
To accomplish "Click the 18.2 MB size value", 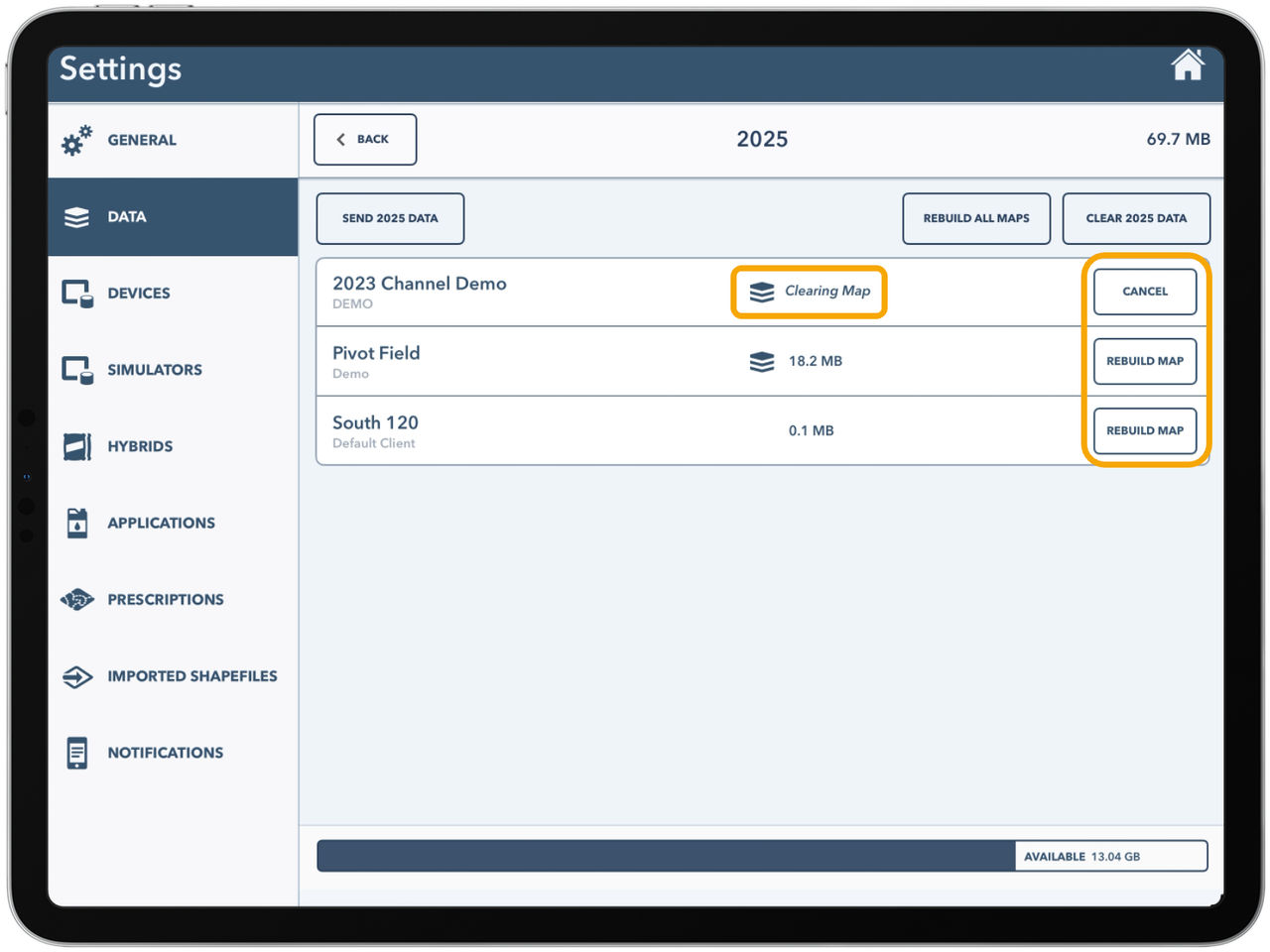I will (816, 361).
